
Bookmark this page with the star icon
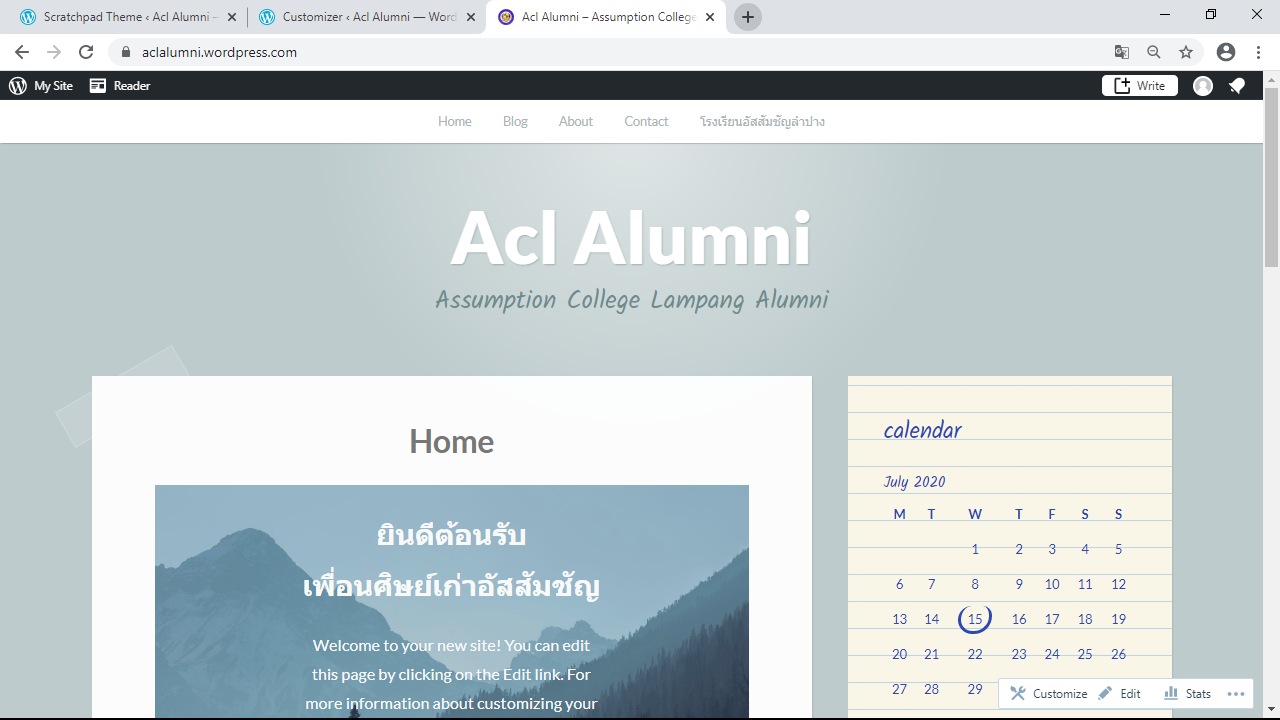[x=1186, y=52]
